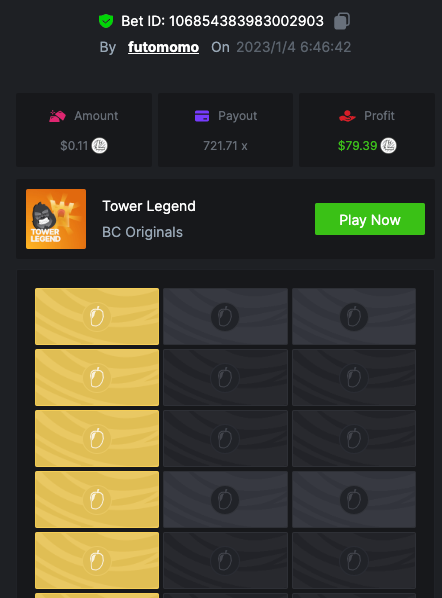Click the green verified shield icon

pos(106,21)
